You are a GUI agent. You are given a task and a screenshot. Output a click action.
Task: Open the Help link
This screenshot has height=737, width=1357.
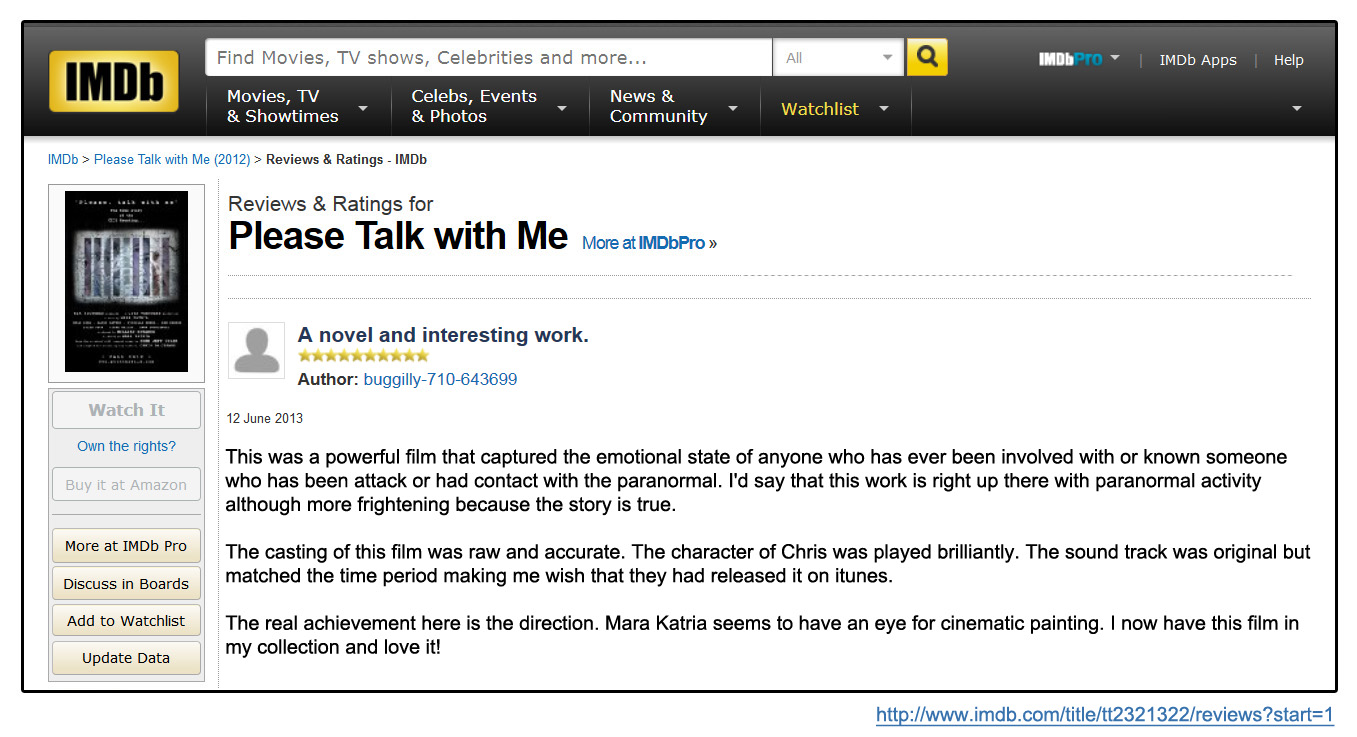pyautogui.click(x=1288, y=60)
